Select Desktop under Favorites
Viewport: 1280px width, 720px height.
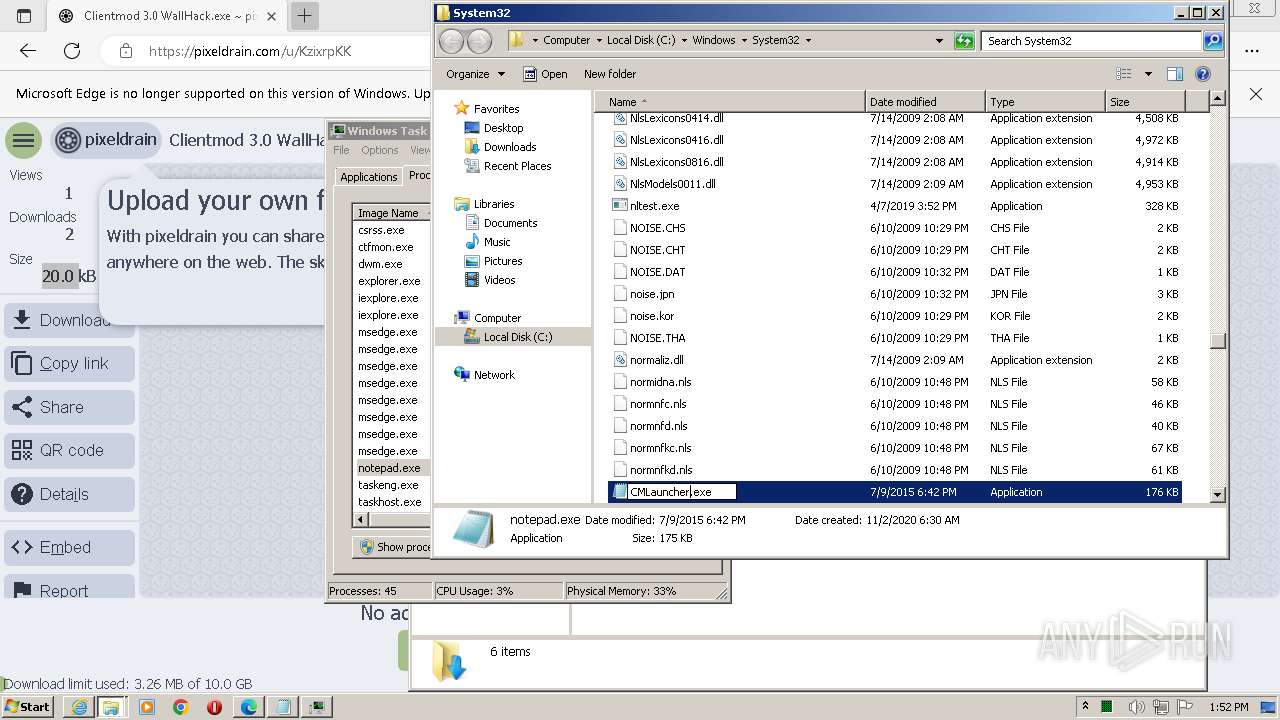pyautogui.click(x=503, y=128)
